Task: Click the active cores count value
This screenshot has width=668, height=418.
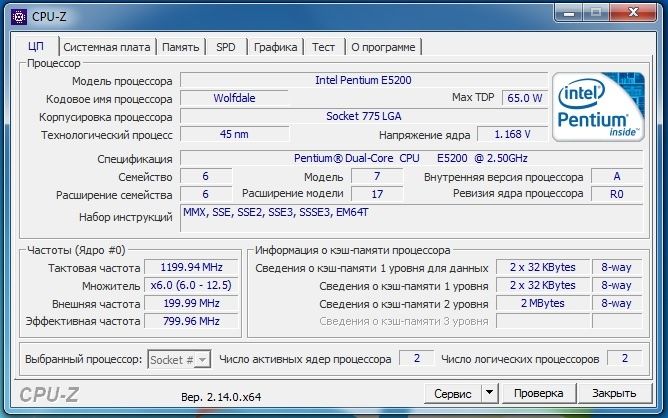Action: [x=417, y=358]
